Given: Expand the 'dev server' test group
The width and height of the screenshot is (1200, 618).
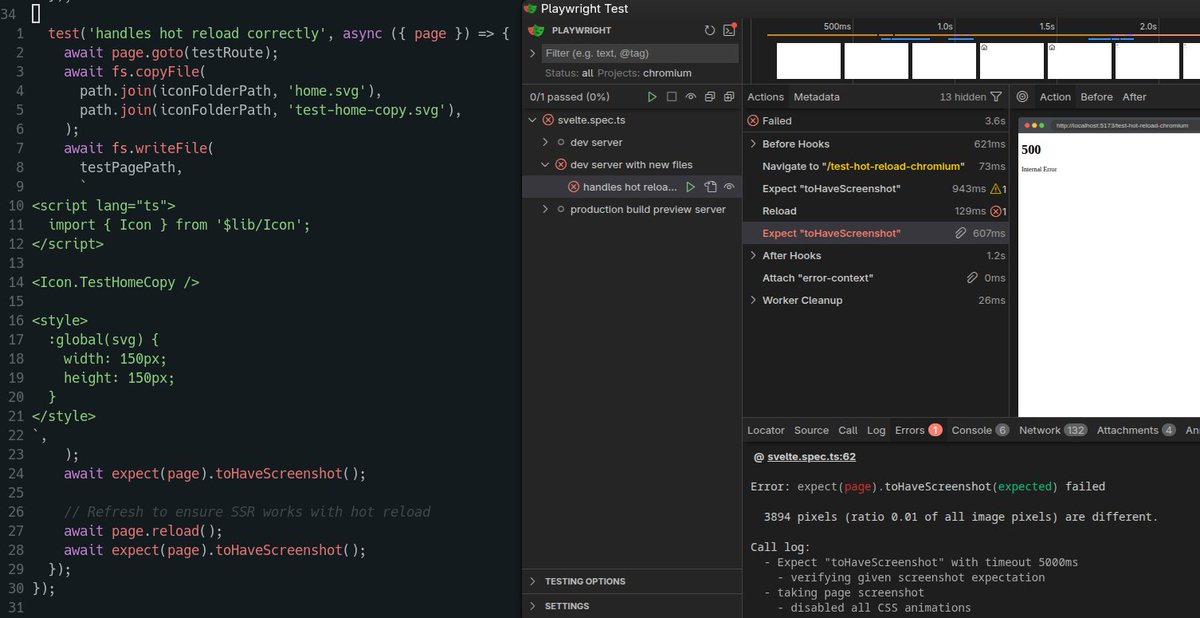Looking at the screenshot, I should (545, 143).
